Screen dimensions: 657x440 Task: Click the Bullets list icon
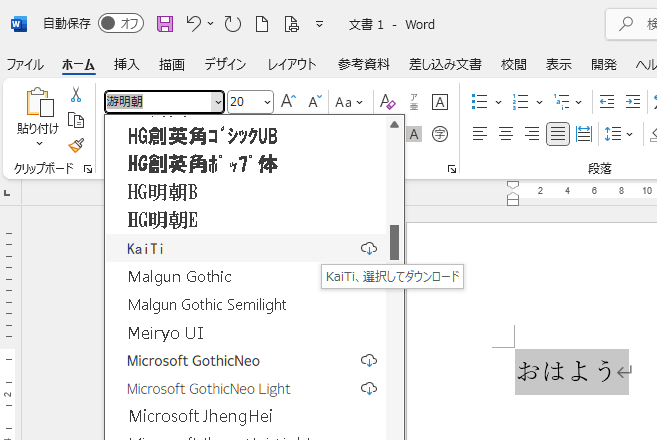pos(480,102)
